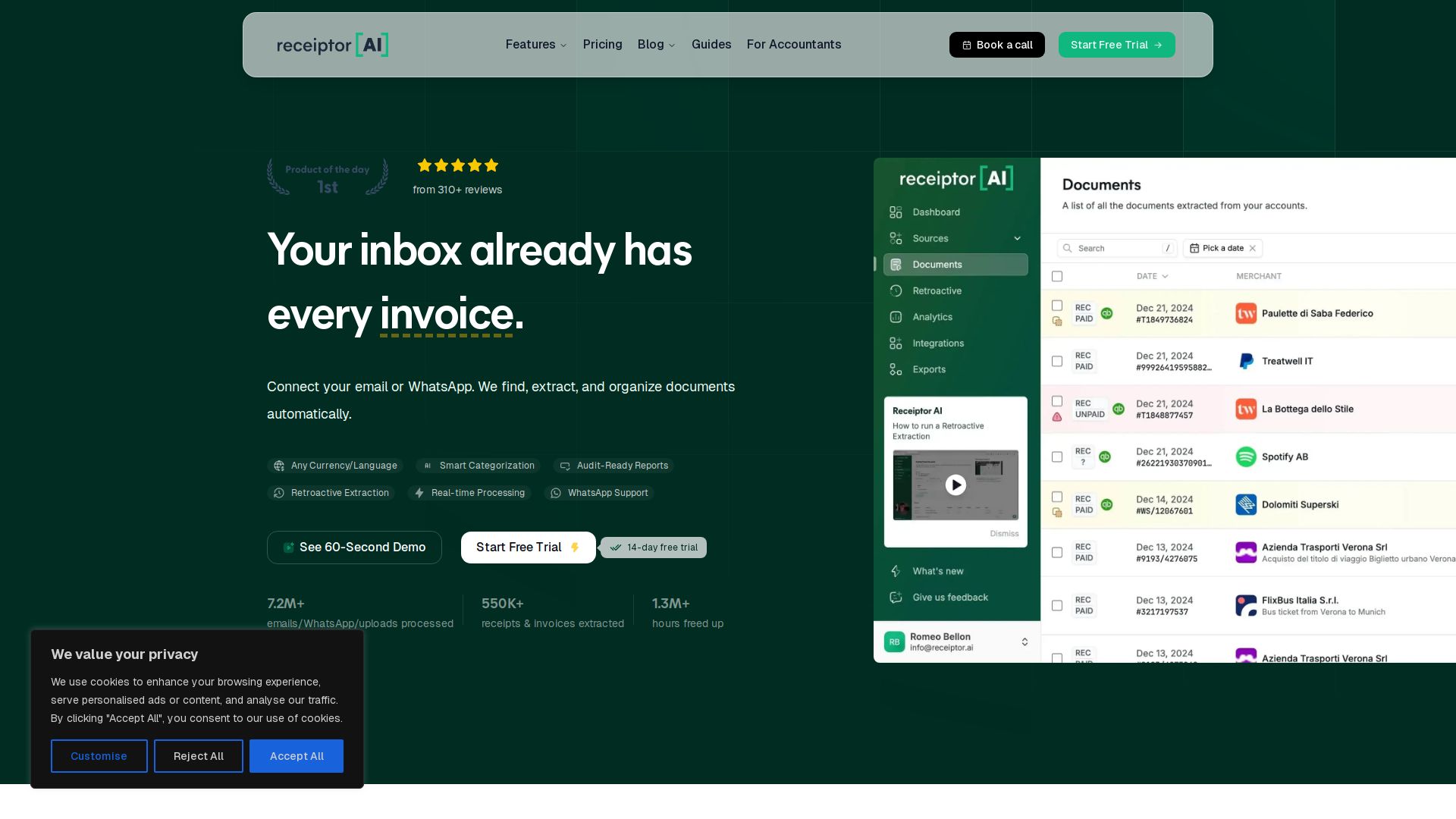Viewport: 1456px width, 819px height.
Task: Open Give us feedback from the sidebar
Action: pos(949,597)
